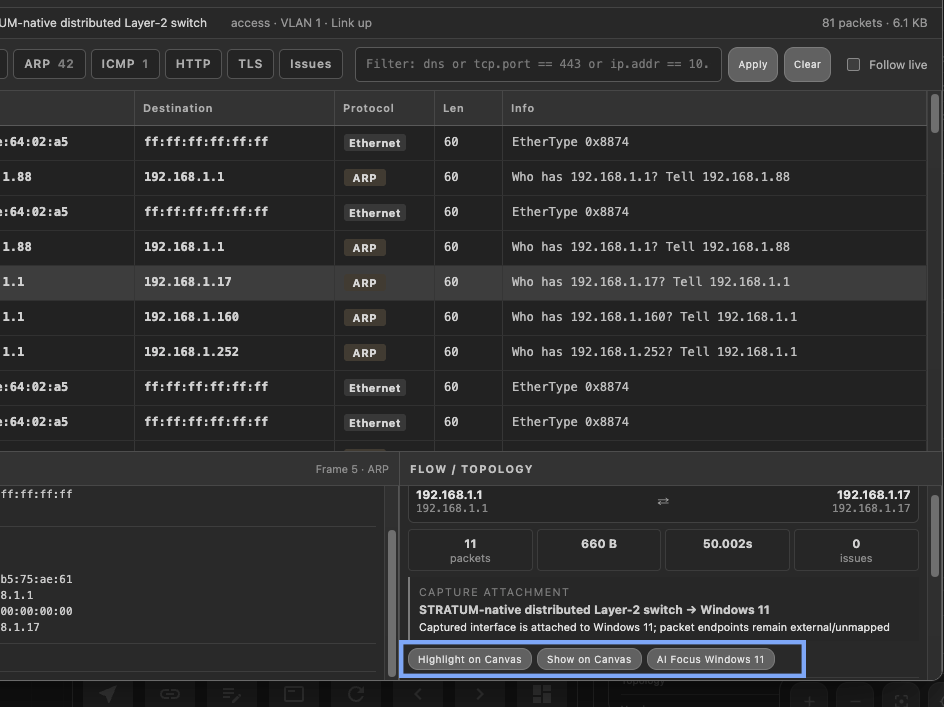
Task: Click flow endpoint 192.168.1.1 on left
Action: tap(452, 501)
